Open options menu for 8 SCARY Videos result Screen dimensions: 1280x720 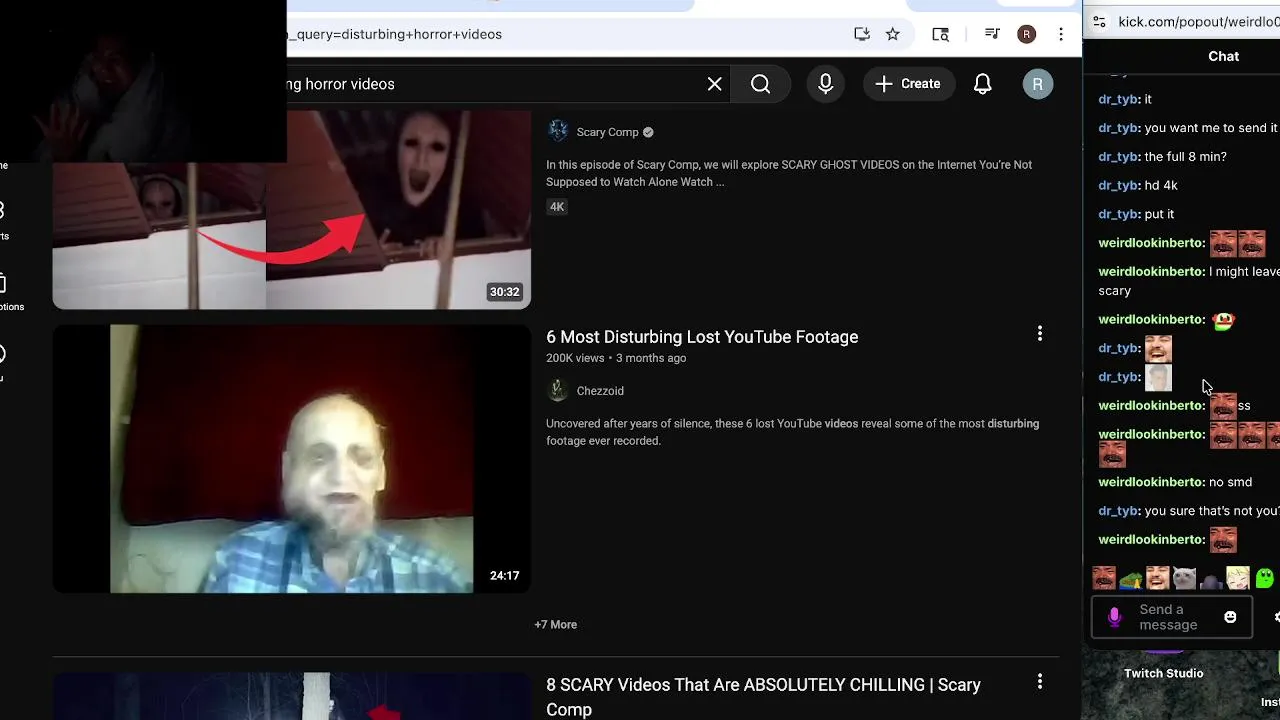(1040, 682)
